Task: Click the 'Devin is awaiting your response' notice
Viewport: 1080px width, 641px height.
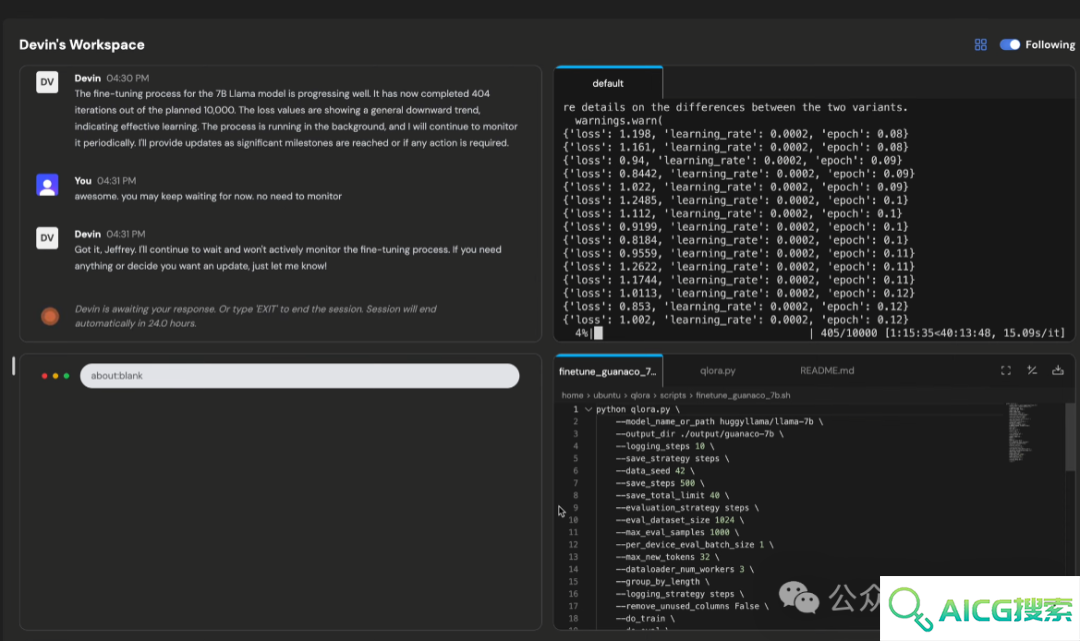Action: click(x=256, y=316)
